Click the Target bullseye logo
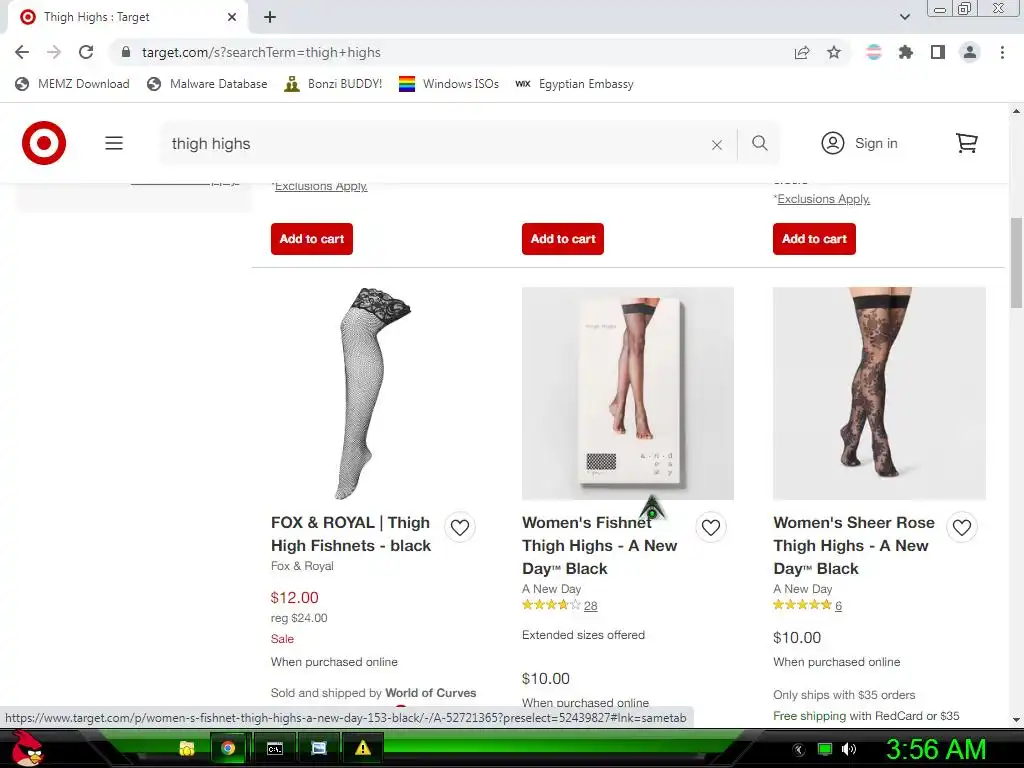Viewport: 1024px width, 768px height. tap(44, 143)
